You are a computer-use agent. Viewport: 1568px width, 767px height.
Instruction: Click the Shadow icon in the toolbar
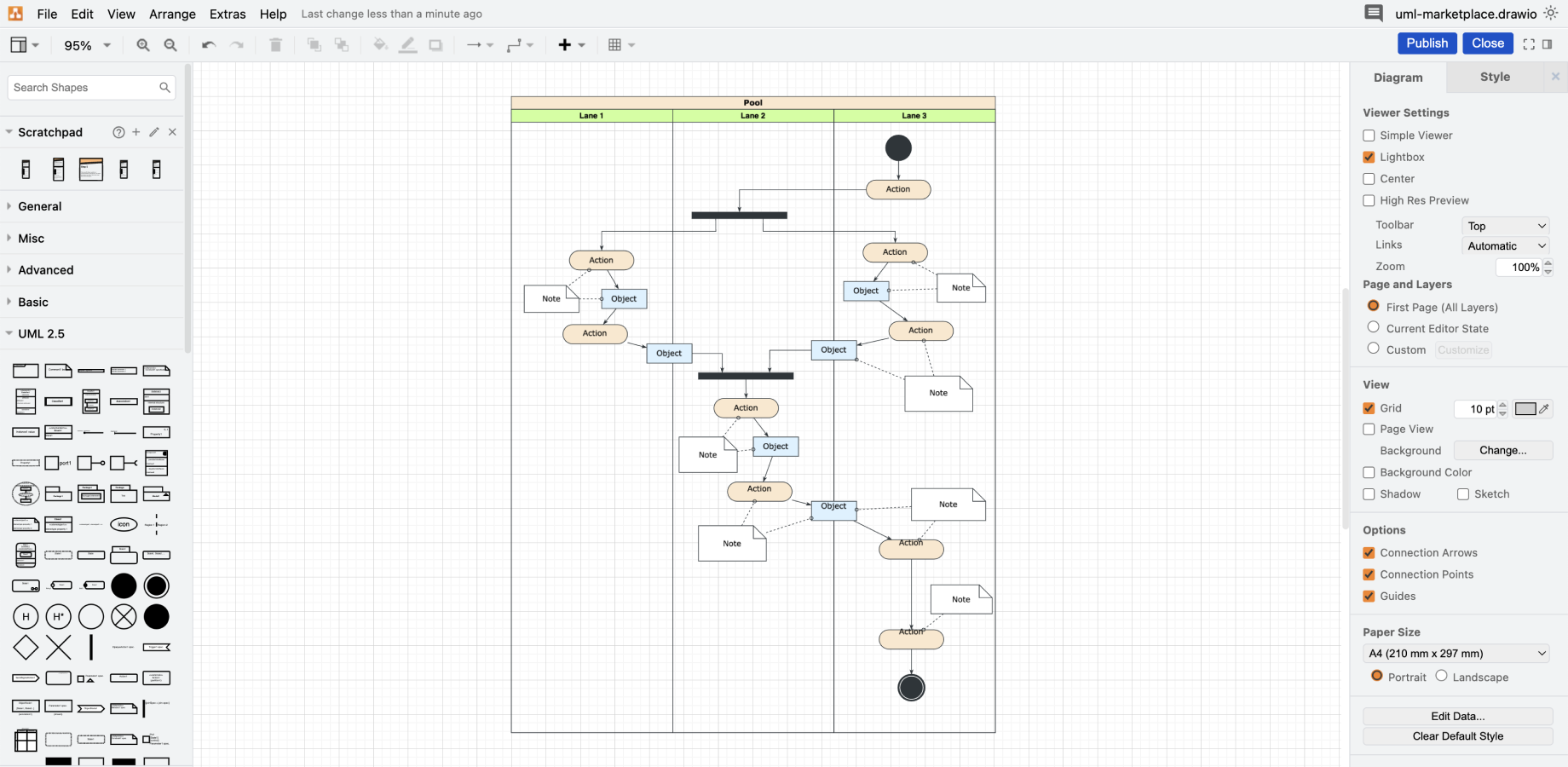click(x=435, y=44)
